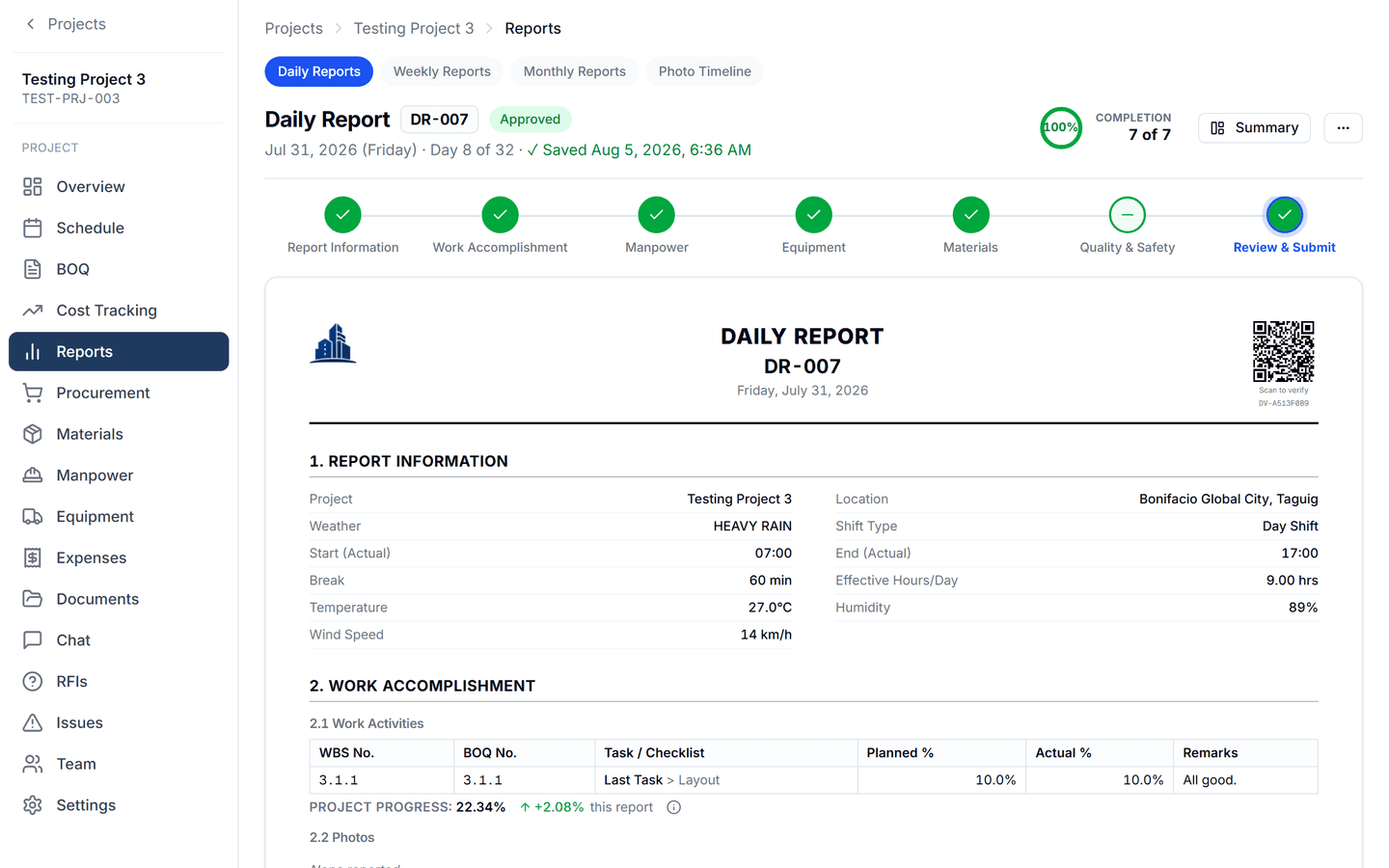Viewport: 1389px width, 868px height.
Task: Go to the Work Accomplishment step
Action: click(500, 215)
